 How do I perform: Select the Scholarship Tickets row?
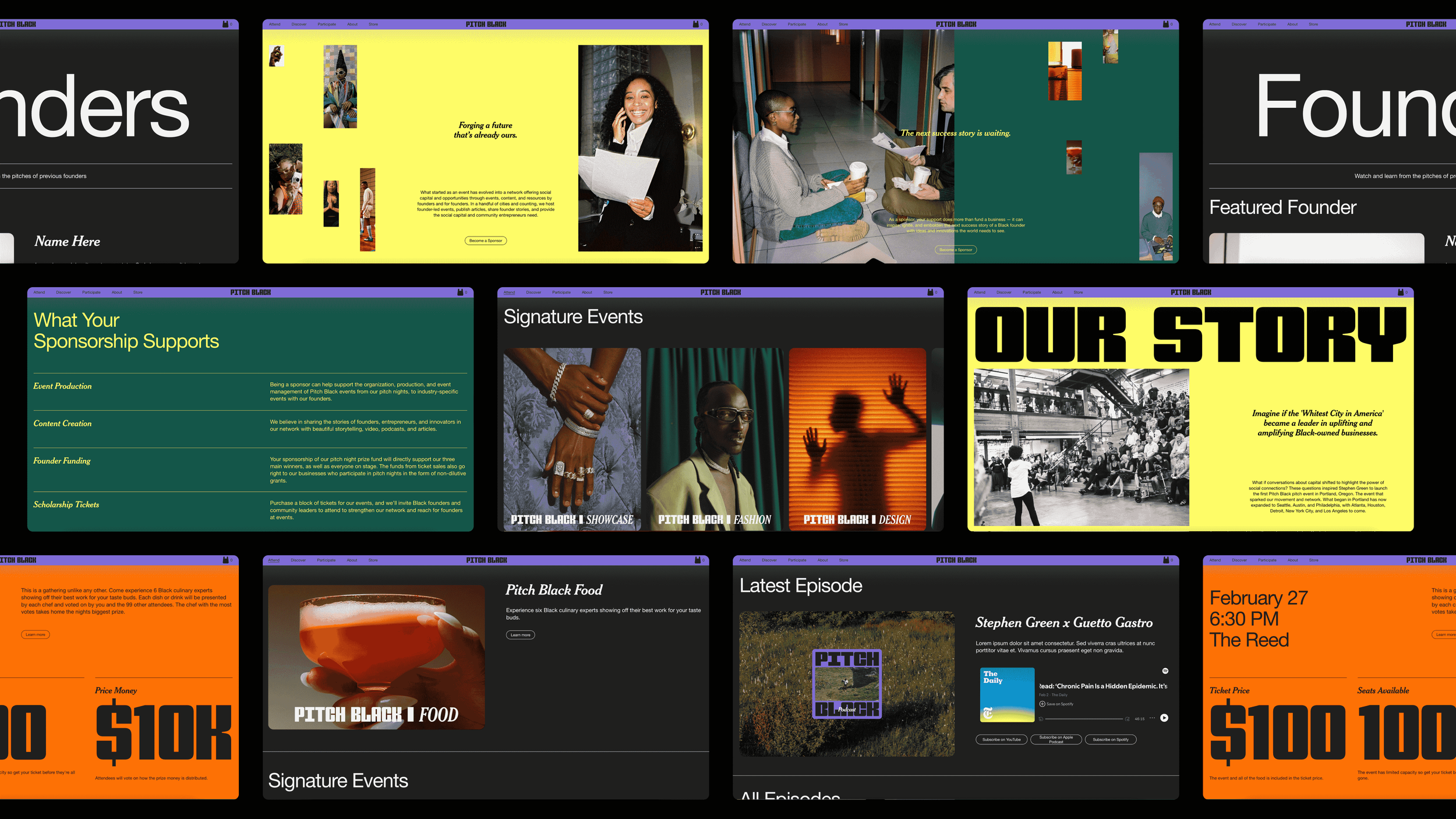250,510
